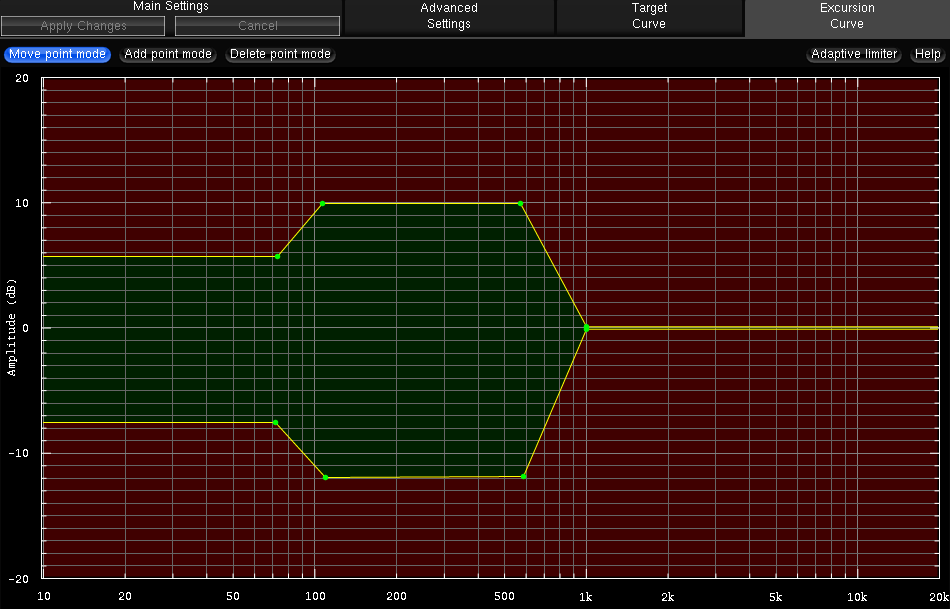Viewport: 950px width, 609px height.
Task: Open the Target Curve tab
Action: [x=649, y=16]
